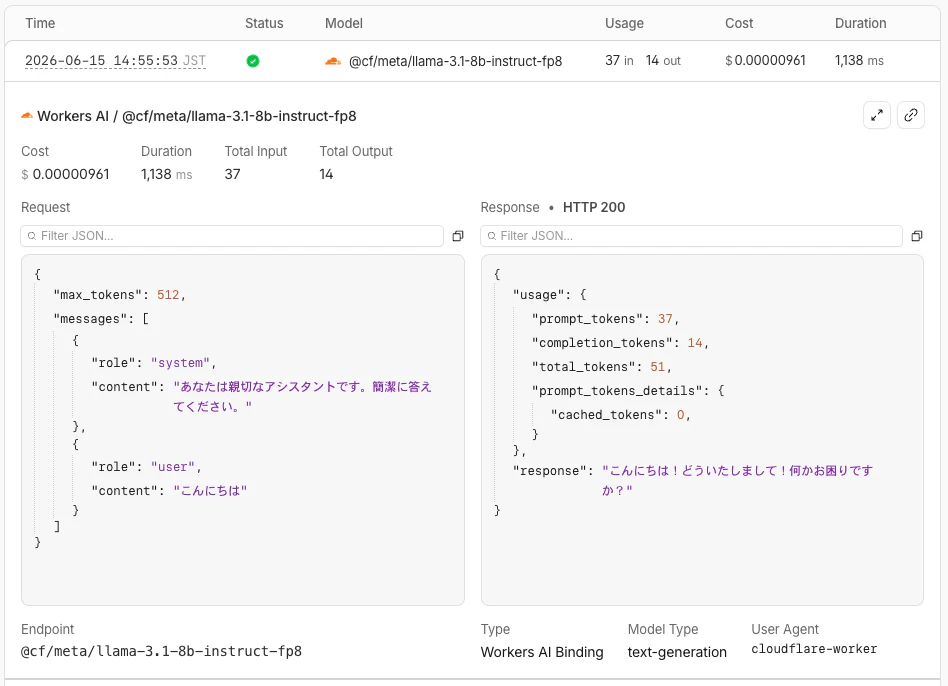Click the Endpoint value @cf/meta/llama-3.1-8b-instruct-fp8
Screen dimensions: 948x686
click(161, 651)
